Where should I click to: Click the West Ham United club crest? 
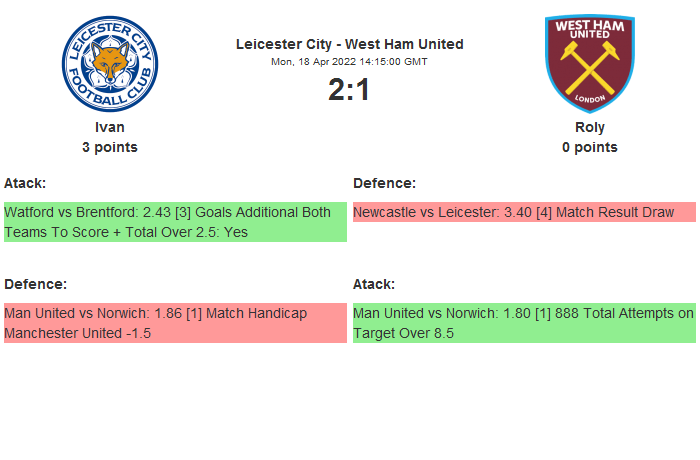590,64
